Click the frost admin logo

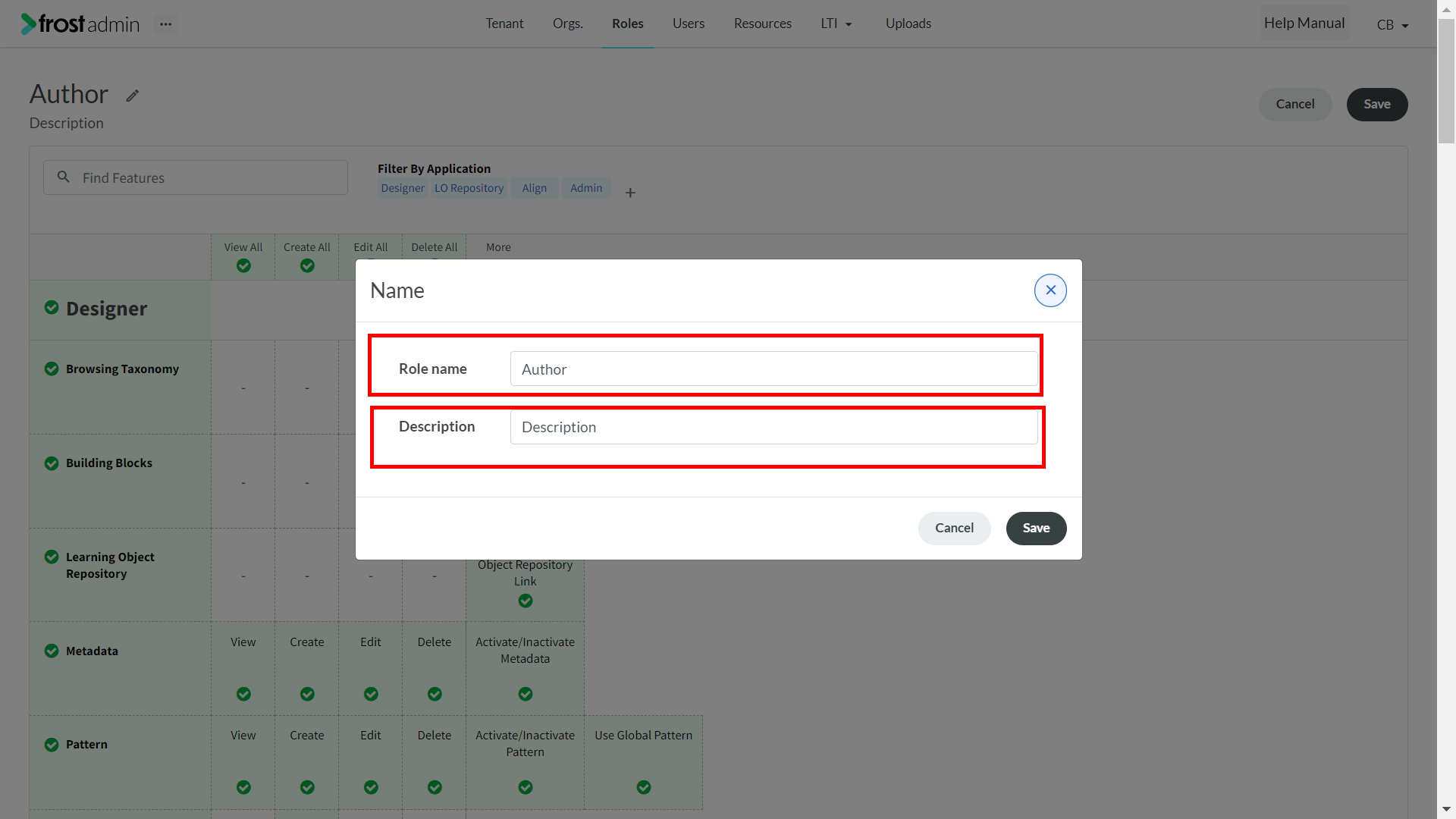(80, 24)
